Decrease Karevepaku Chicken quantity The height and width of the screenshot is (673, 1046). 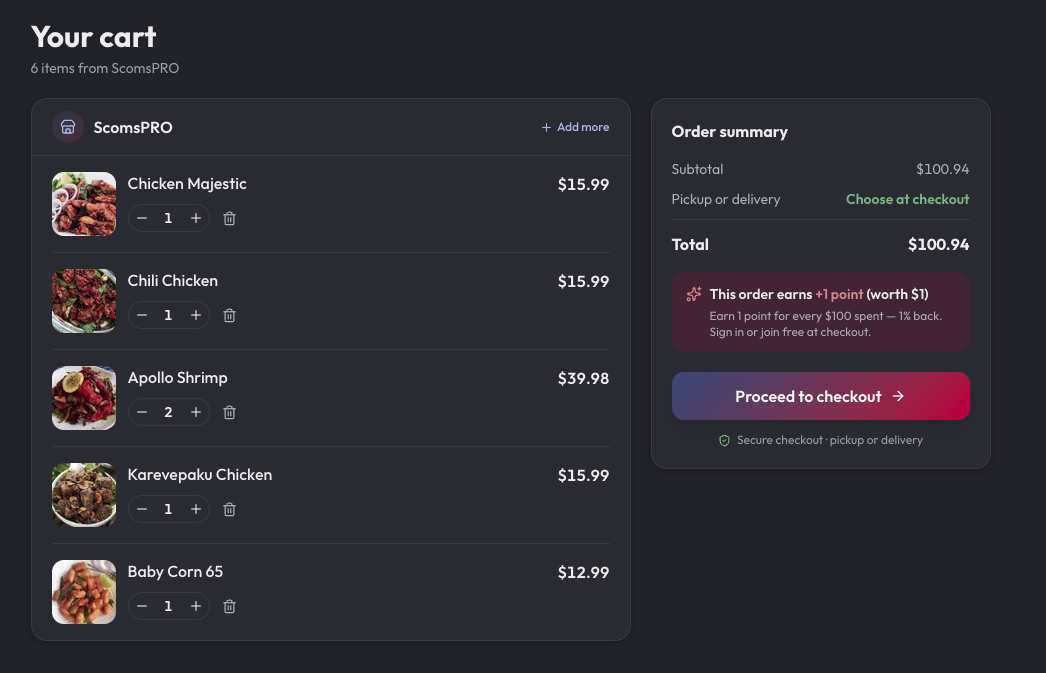click(x=142, y=509)
